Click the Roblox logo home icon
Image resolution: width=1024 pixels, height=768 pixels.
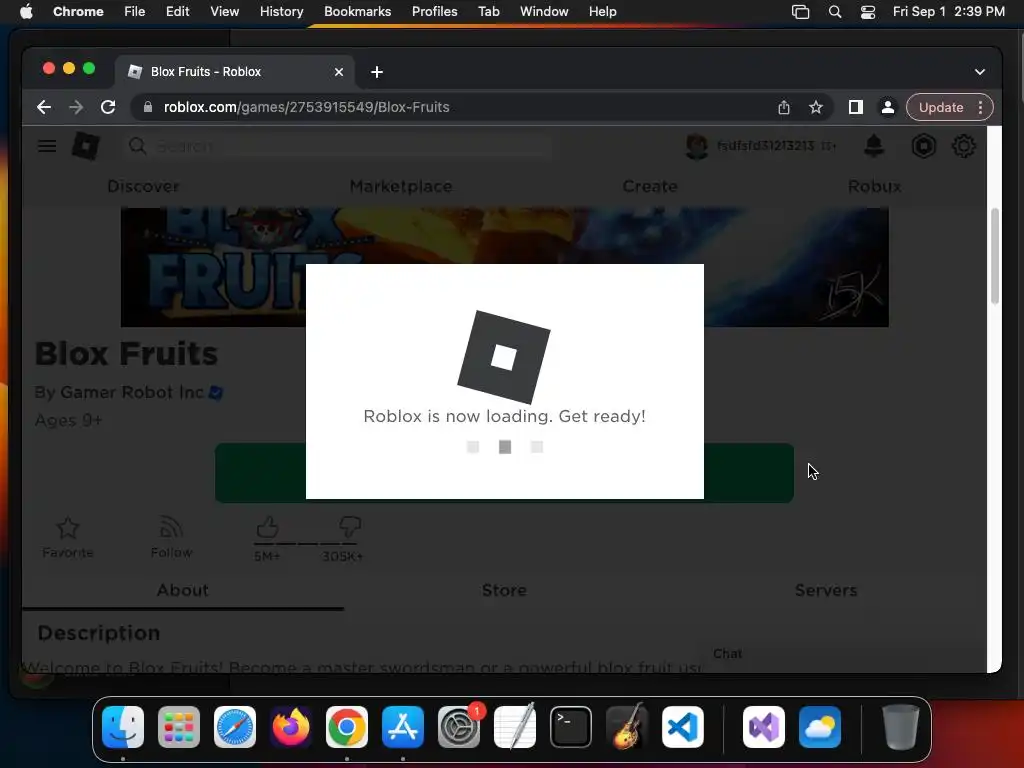[86, 146]
